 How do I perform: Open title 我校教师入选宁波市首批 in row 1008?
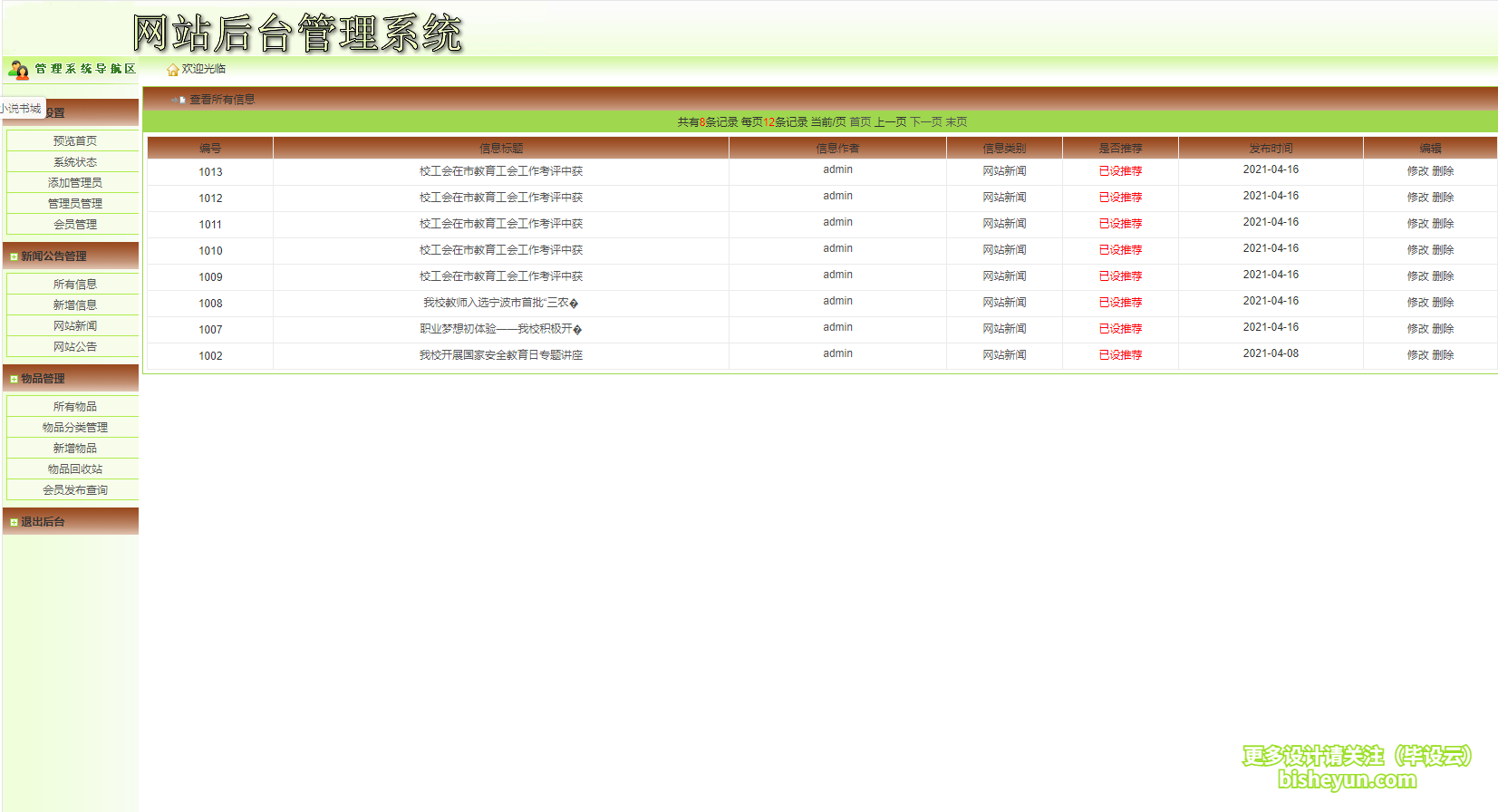500,302
